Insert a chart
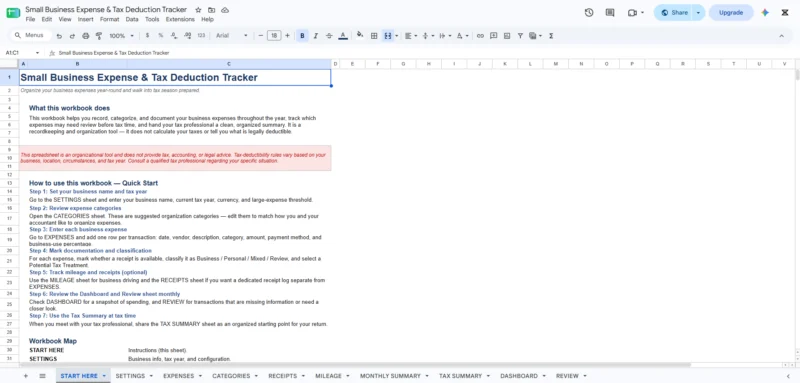This screenshot has width=800, height=383. point(507,36)
